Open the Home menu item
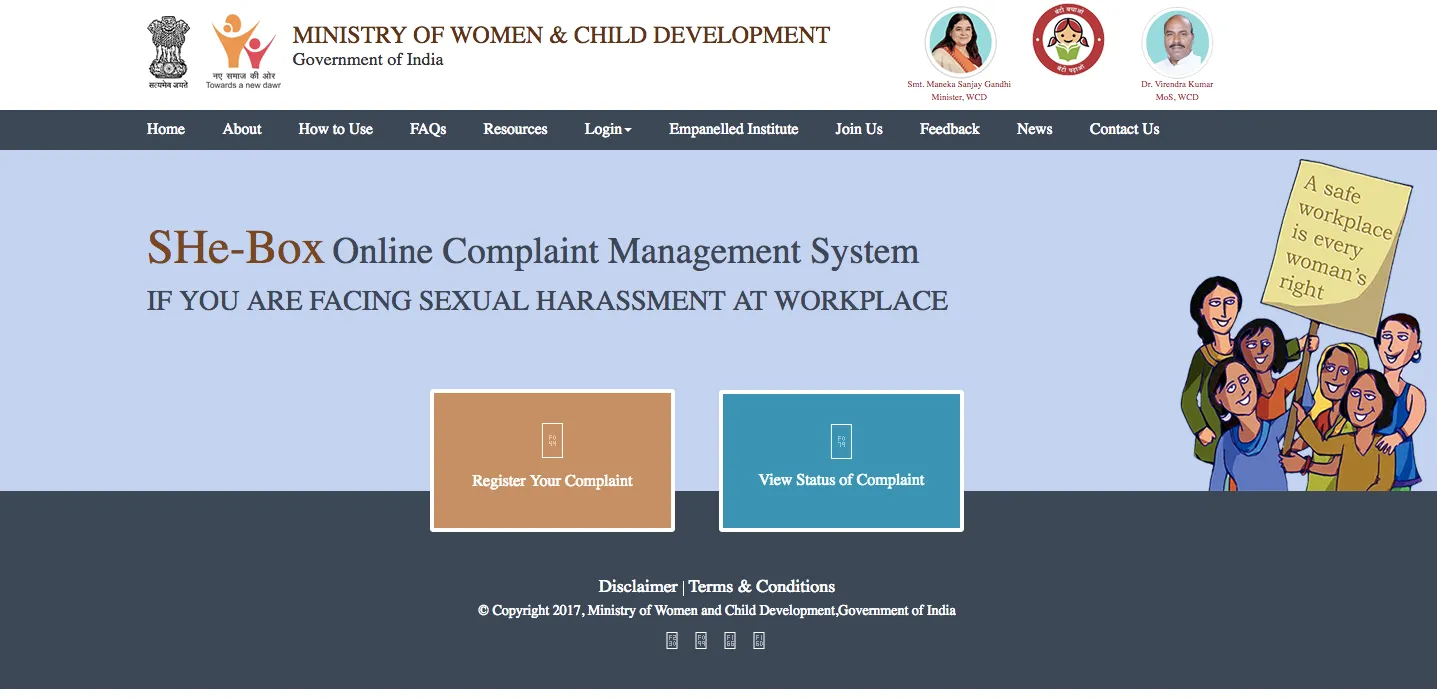 (166, 129)
